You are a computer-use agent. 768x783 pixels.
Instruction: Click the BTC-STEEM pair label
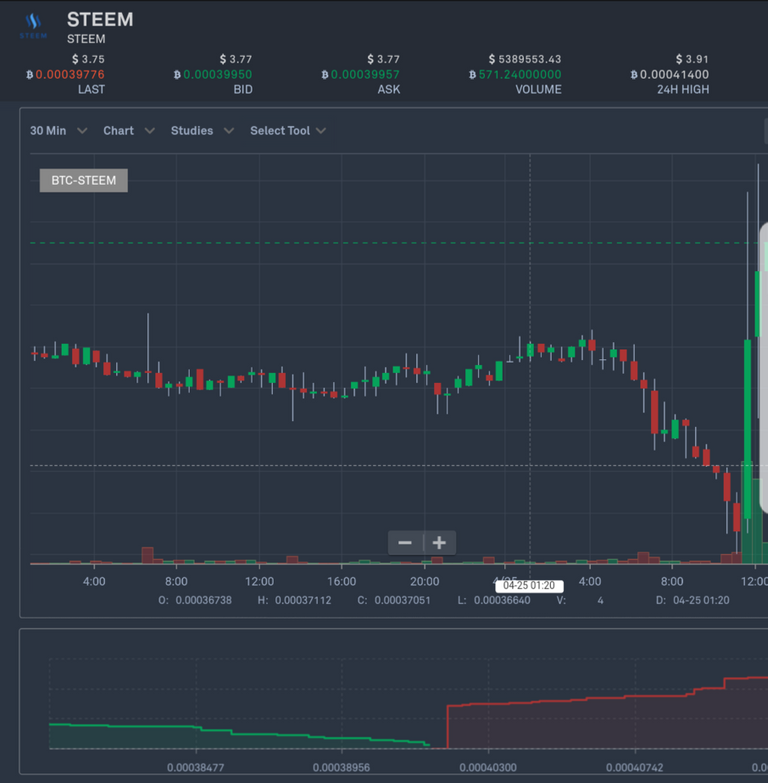click(x=84, y=181)
